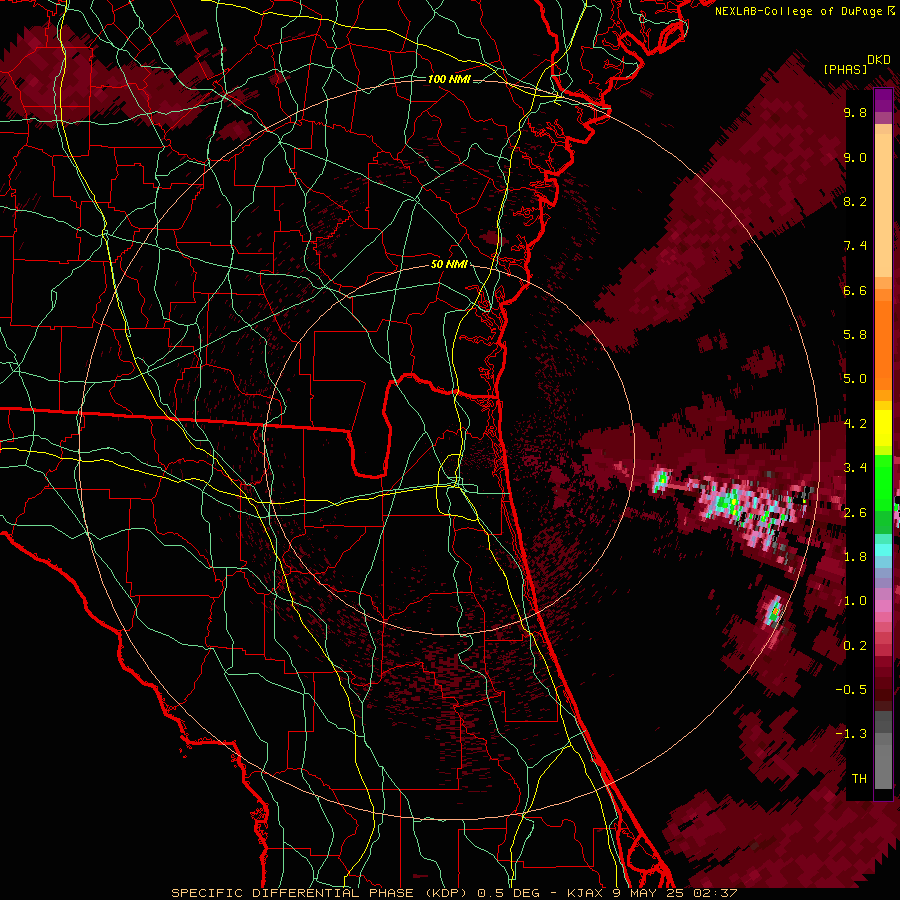The width and height of the screenshot is (900, 900).
Task: Click the yellow band of the color scale
Action: 883,428
